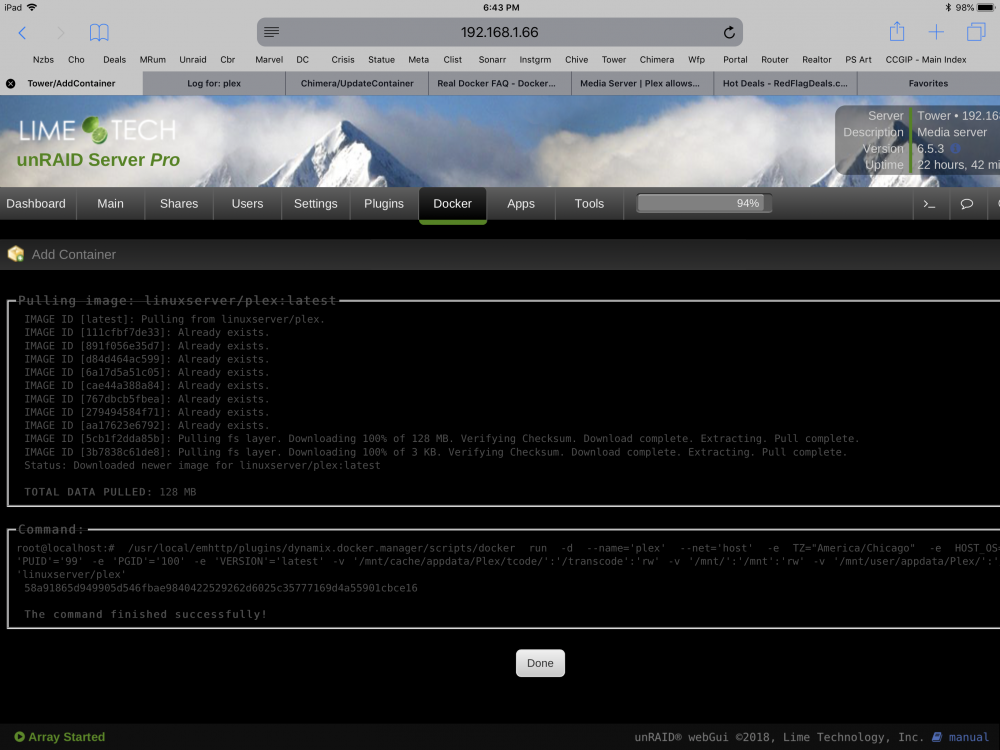Open the Wfp bookmark

pos(696,59)
